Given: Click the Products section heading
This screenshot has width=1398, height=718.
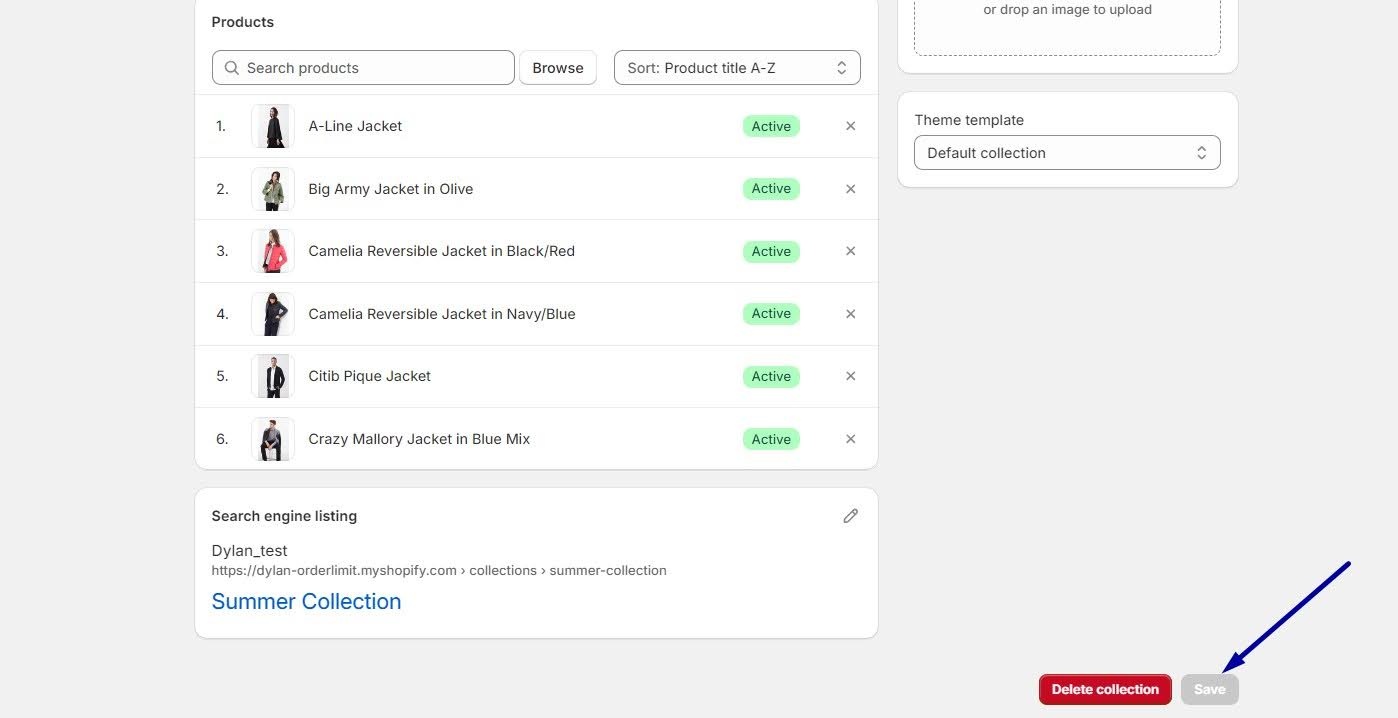Looking at the screenshot, I should point(243,22).
